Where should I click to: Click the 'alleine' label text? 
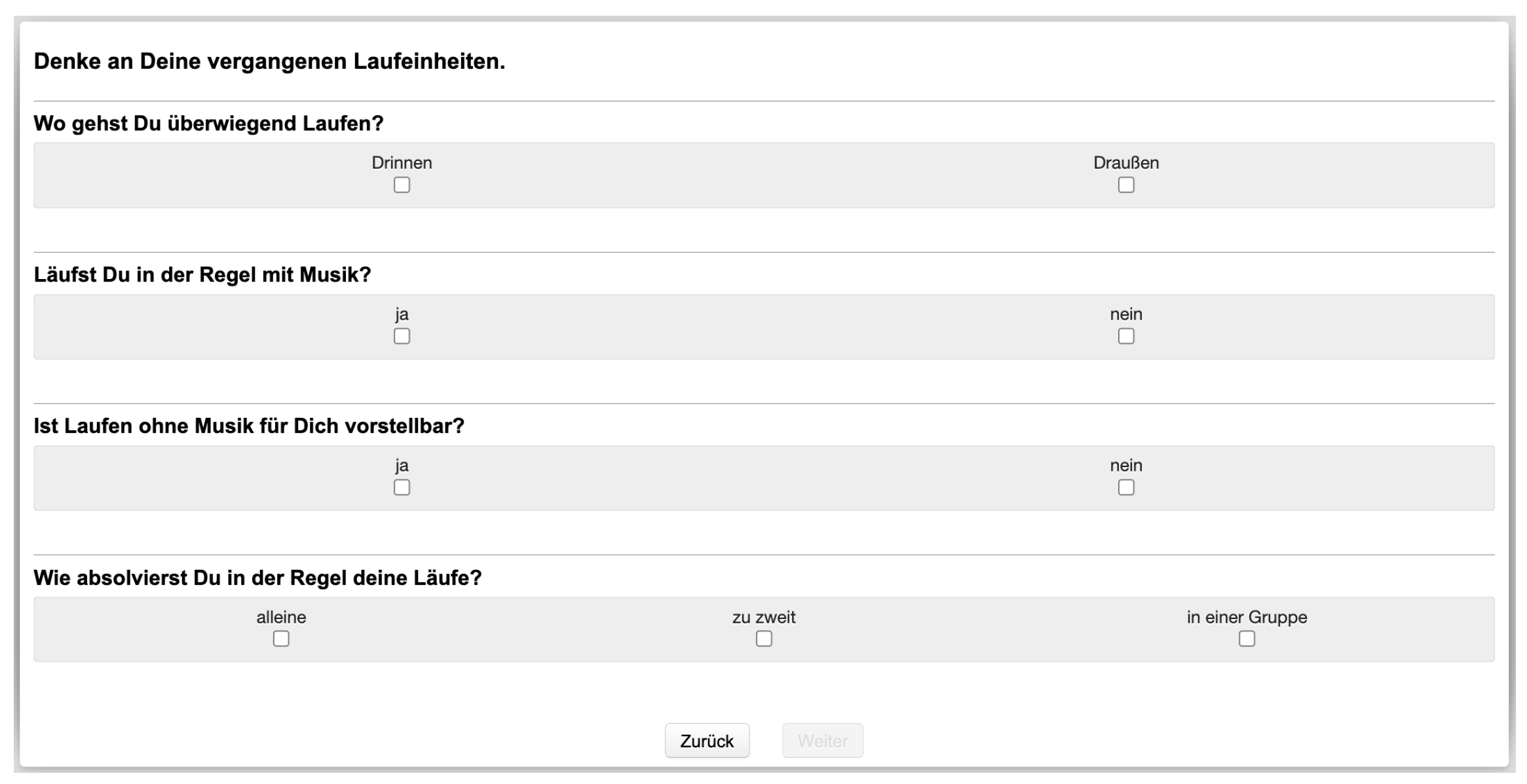[281, 617]
